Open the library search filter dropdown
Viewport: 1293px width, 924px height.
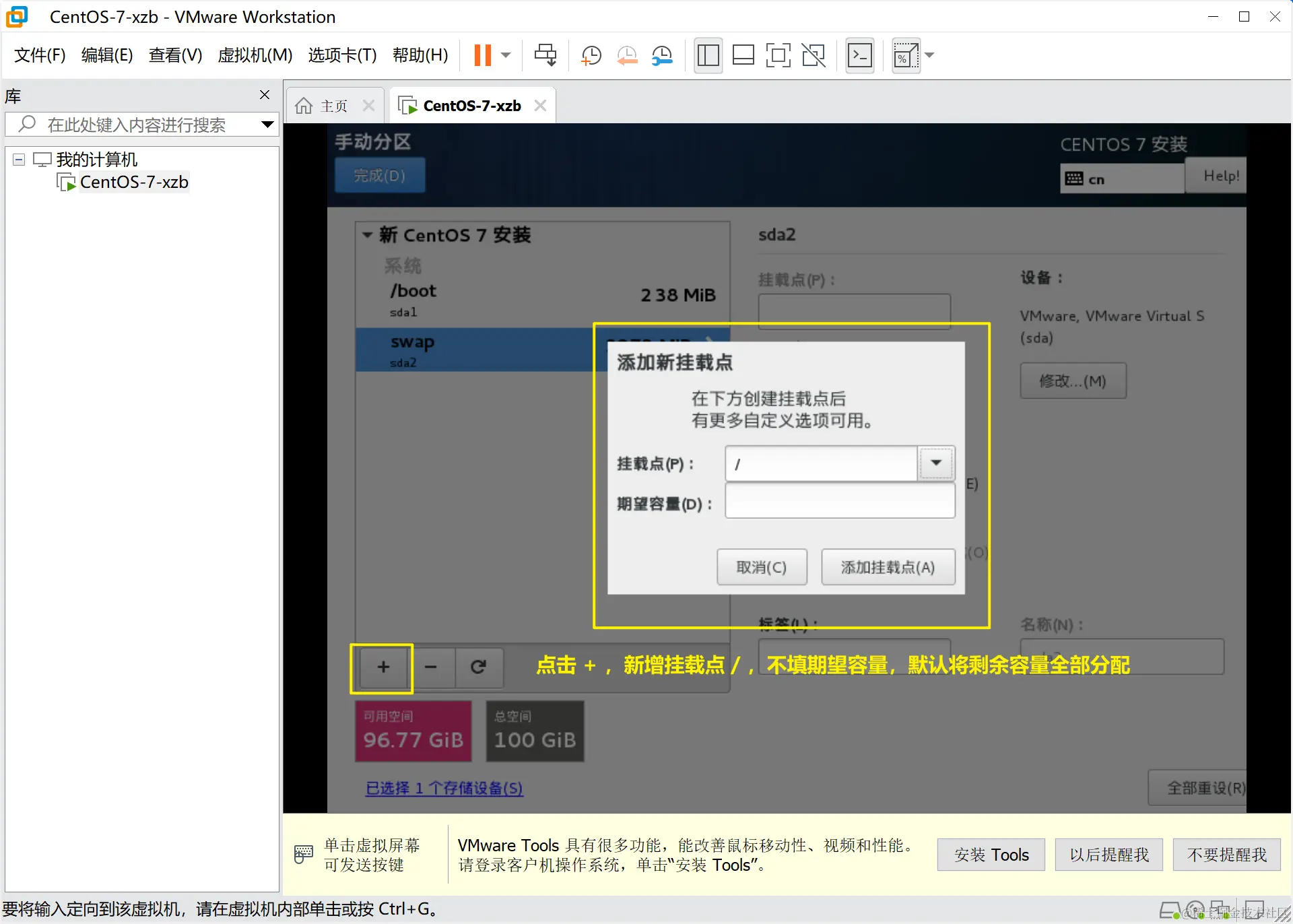coord(267,125)
